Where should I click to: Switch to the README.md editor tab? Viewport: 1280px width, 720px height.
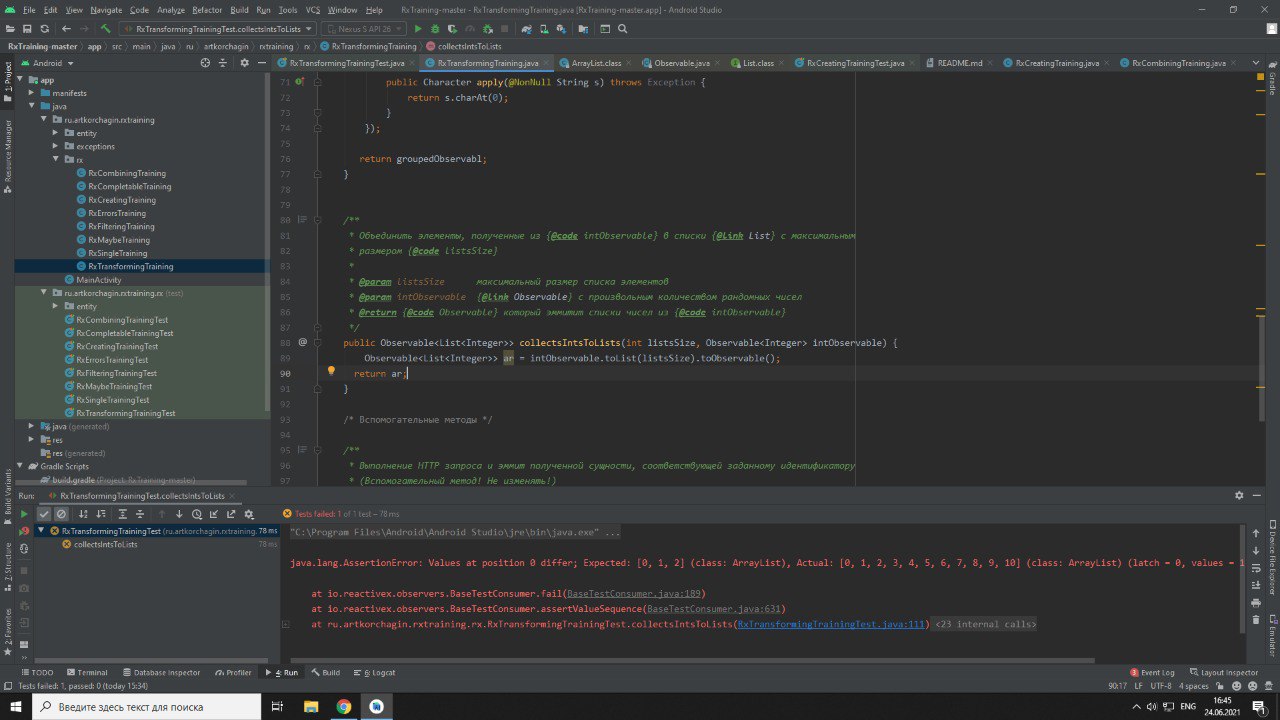point(959,62)
